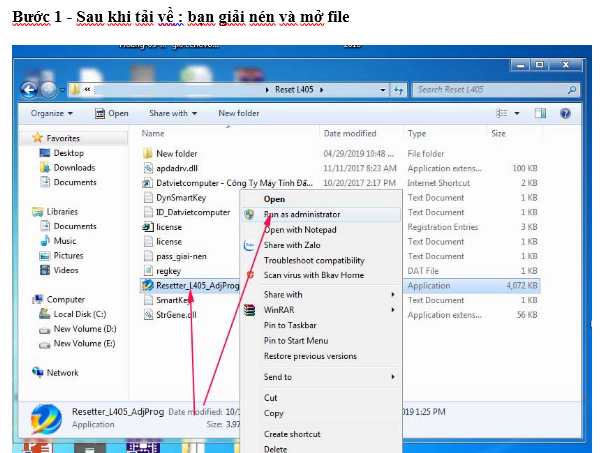
Task: Open the change view options dropdown arrow
Action: coord(516,113)
